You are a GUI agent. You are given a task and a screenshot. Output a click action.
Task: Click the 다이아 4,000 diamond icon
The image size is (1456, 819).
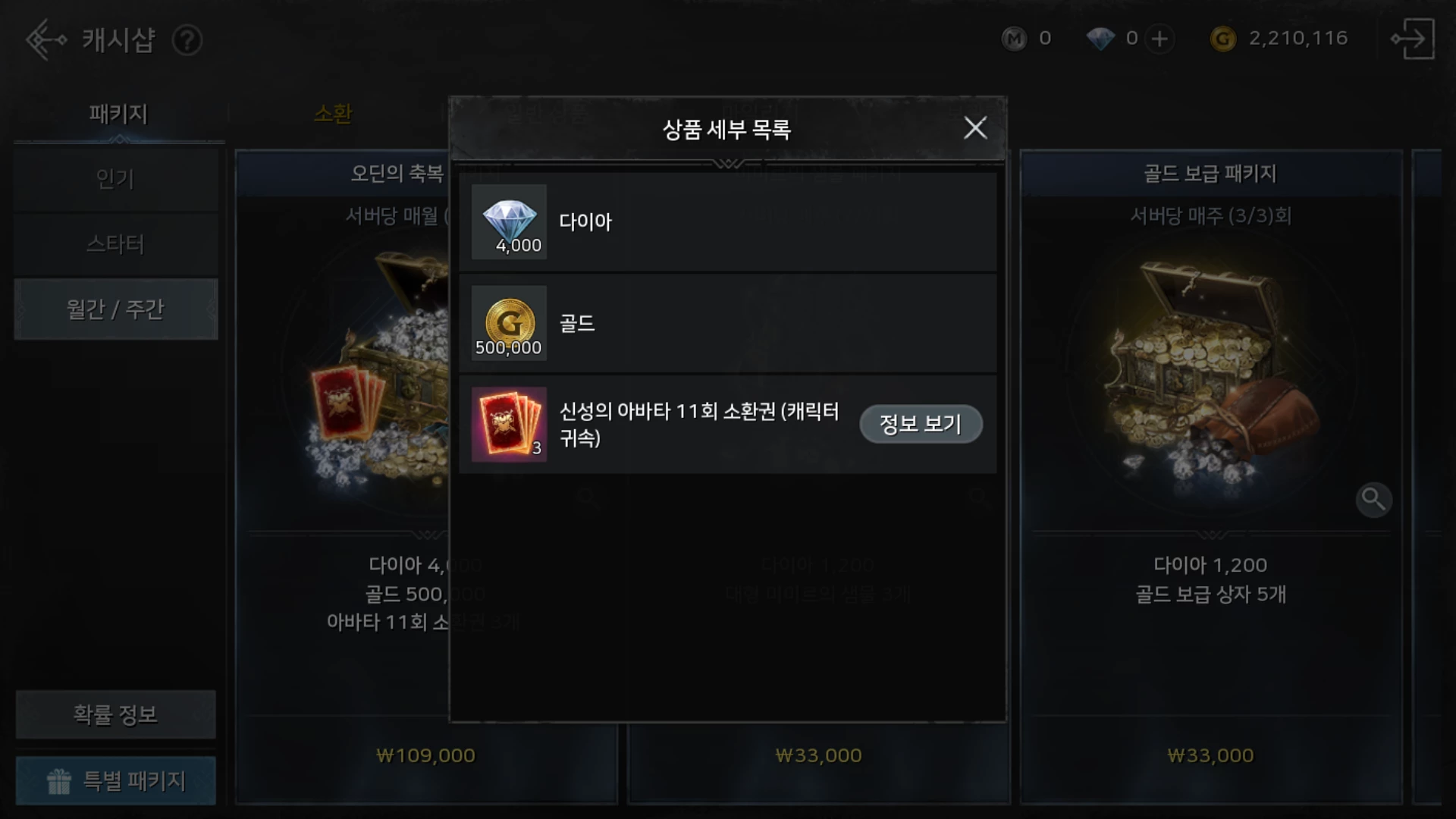509,221
